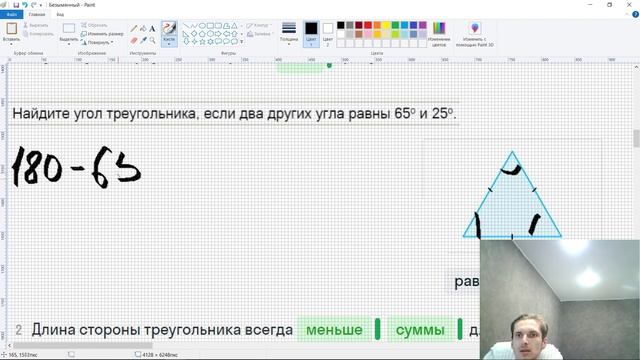Open Изменить размер resize dialog
Screen dimensions: 640x360
102,34
